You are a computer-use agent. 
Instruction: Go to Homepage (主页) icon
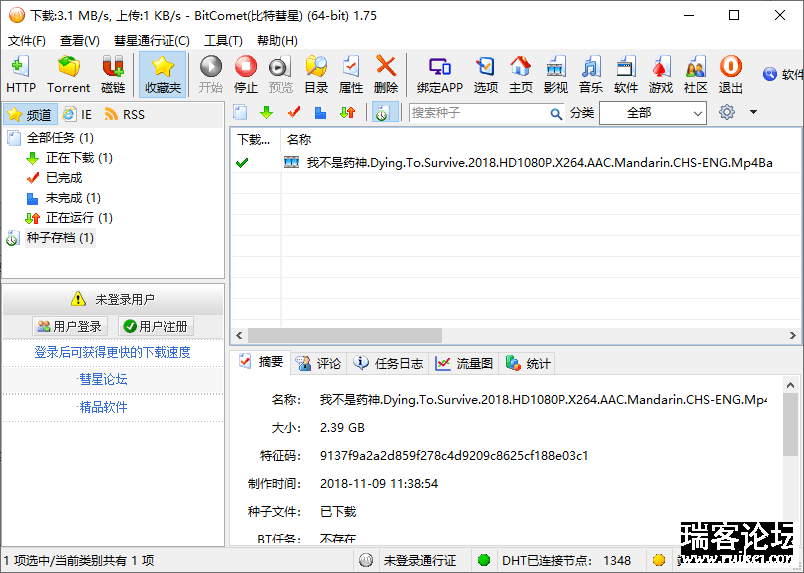click(520, 74)
